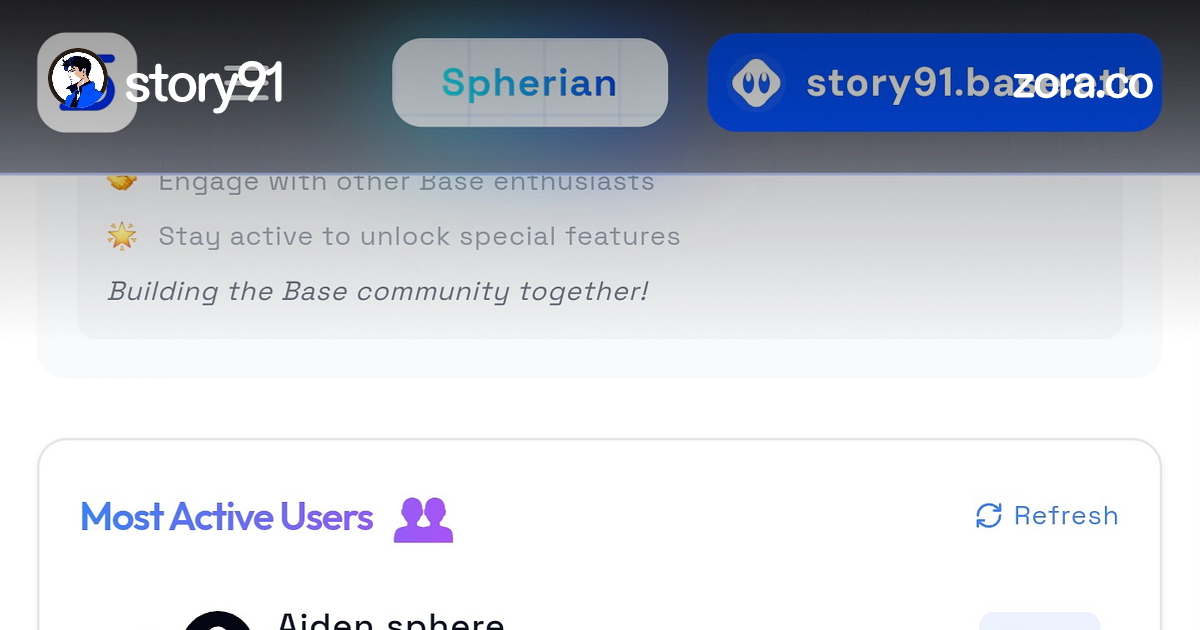Click the Refresh link text
1200x630 pixels.
(1066, 516)
